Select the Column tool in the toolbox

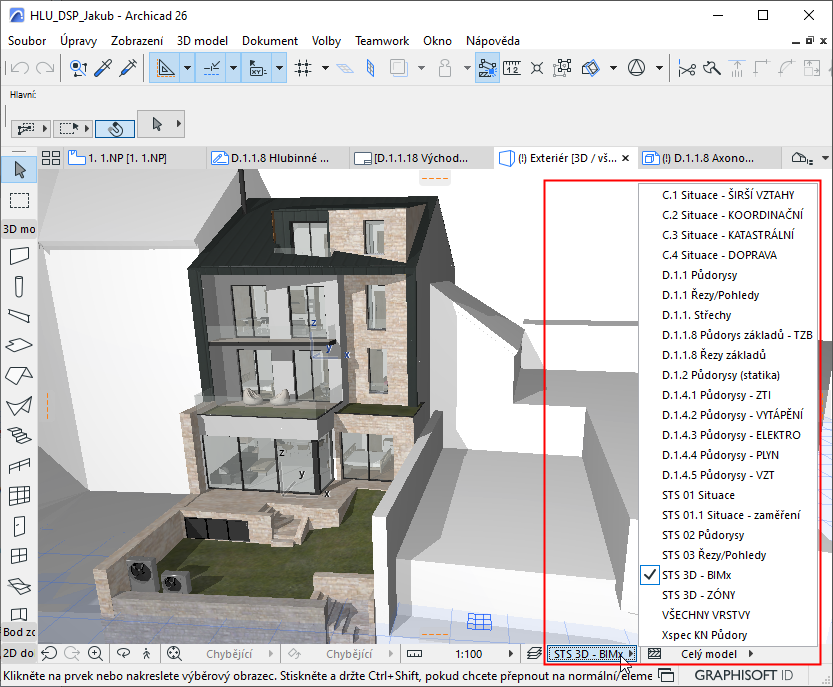[x=19, y=286]
